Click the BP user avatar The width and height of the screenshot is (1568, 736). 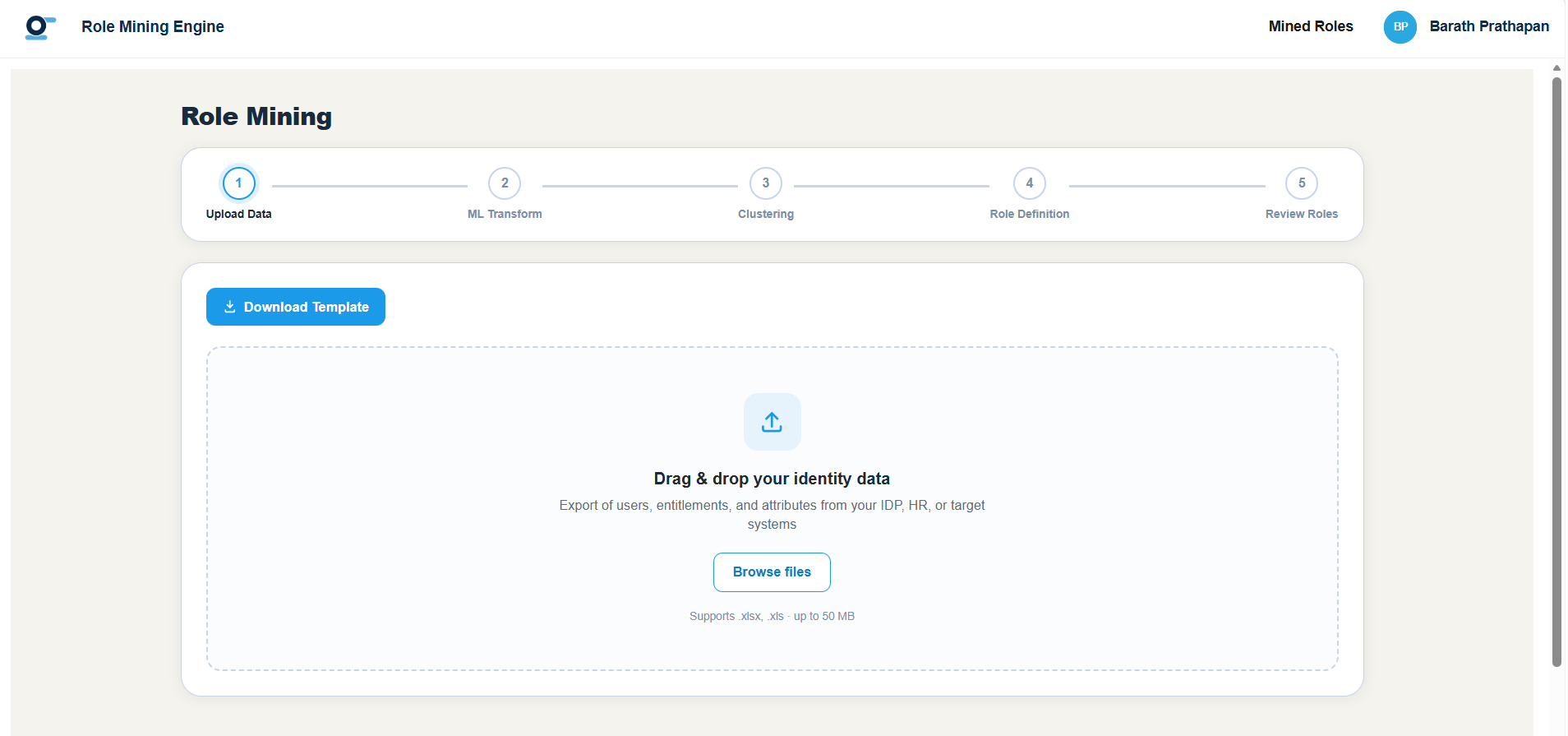pyautogui.click(x=1400, y=27)
